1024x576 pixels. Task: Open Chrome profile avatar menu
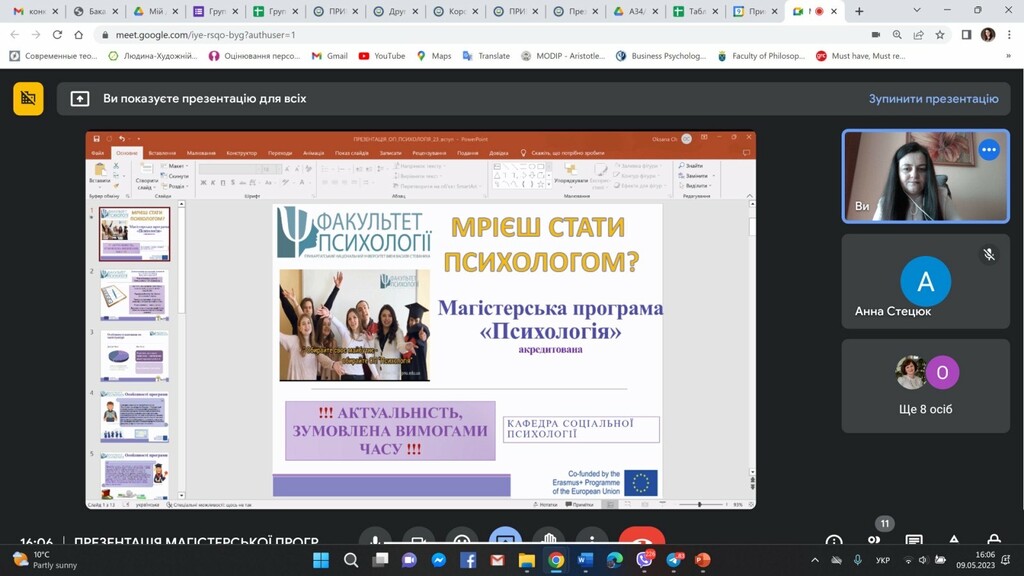[988, 34]
